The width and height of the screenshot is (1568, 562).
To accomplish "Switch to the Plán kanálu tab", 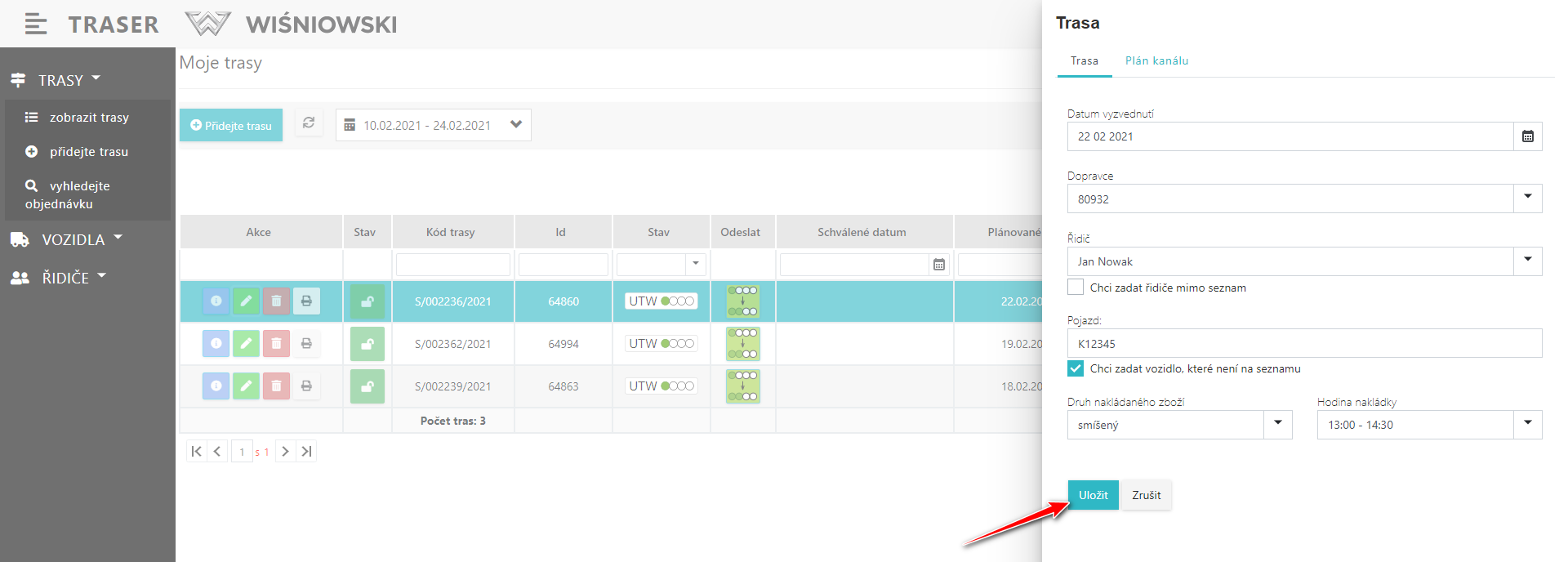I will point(1156,61).
